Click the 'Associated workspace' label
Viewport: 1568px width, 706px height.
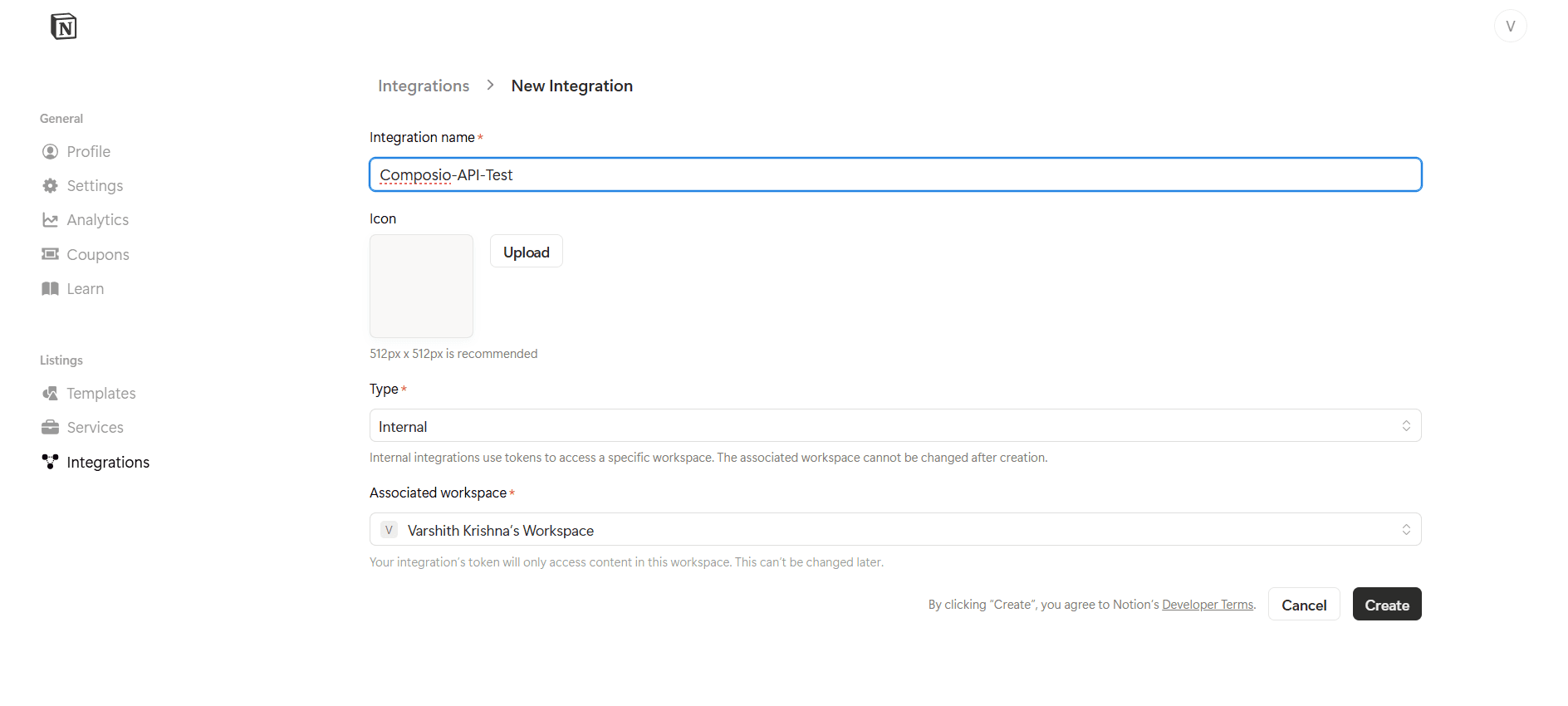coord(438,493)
